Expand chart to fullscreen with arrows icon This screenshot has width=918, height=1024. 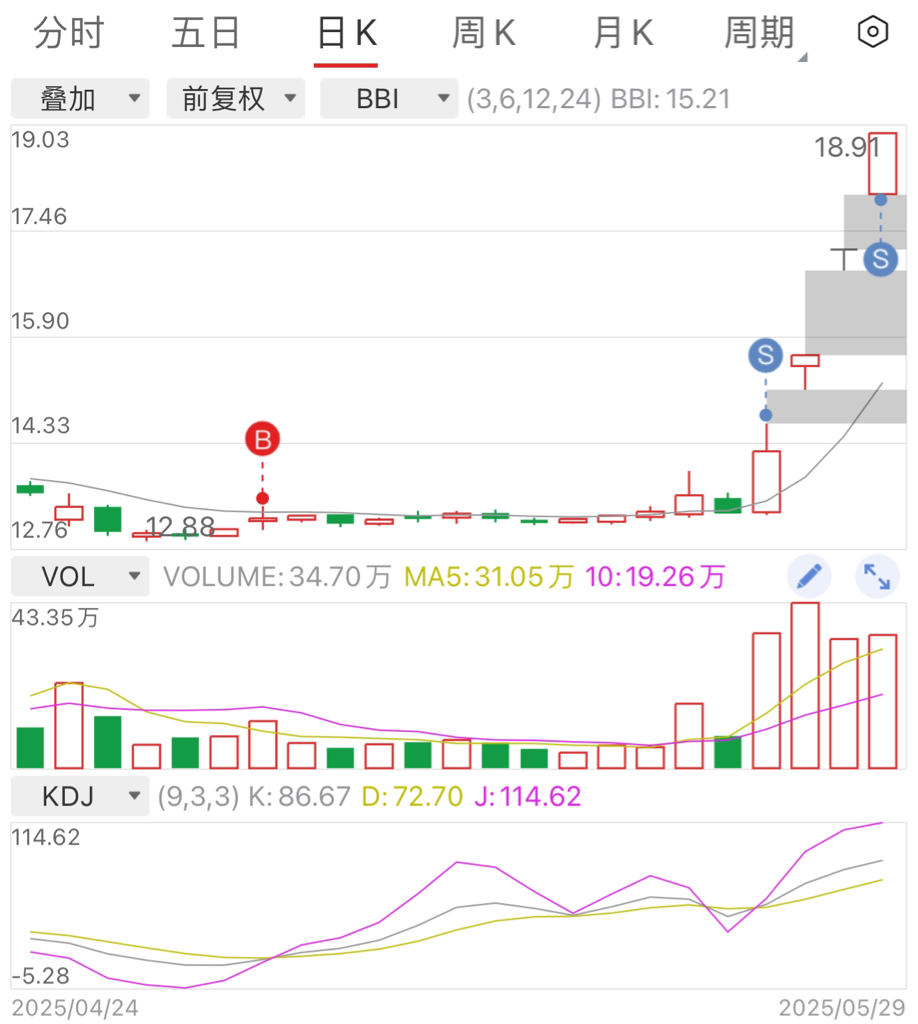click(x=877, y=576)
